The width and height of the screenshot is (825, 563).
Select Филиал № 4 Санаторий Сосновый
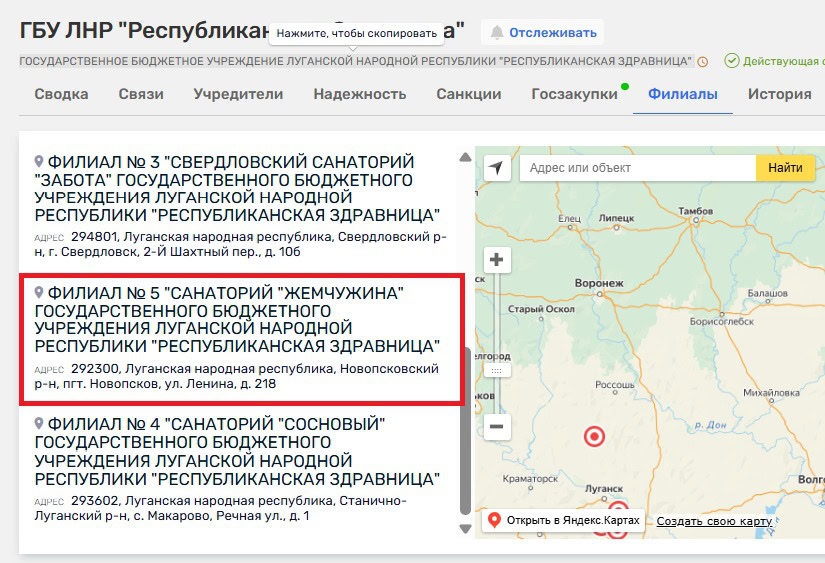pos(237,451)
